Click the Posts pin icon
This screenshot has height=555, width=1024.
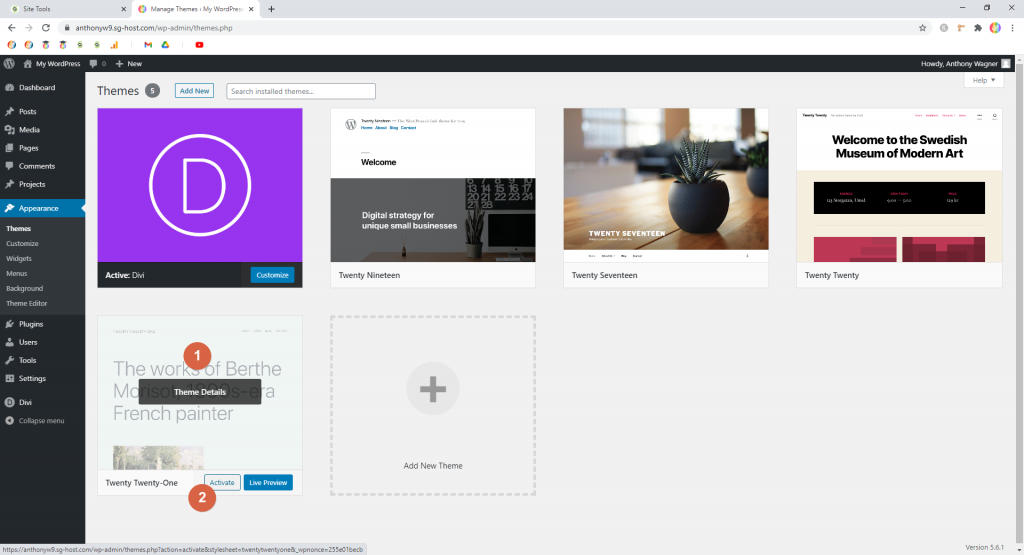click(10, 112)
